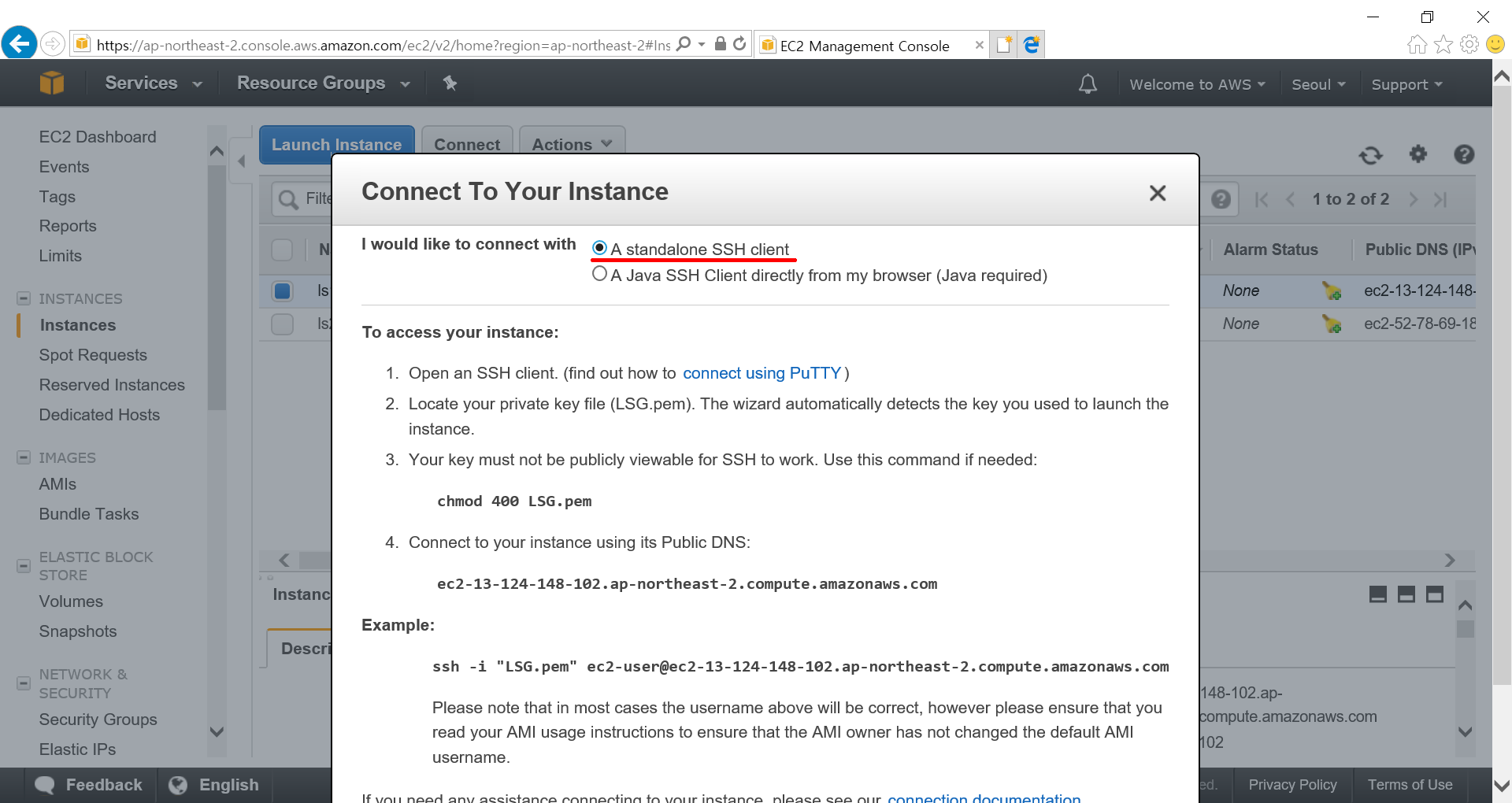Minimize the details pane layout icon

(x=1378, y=594)
